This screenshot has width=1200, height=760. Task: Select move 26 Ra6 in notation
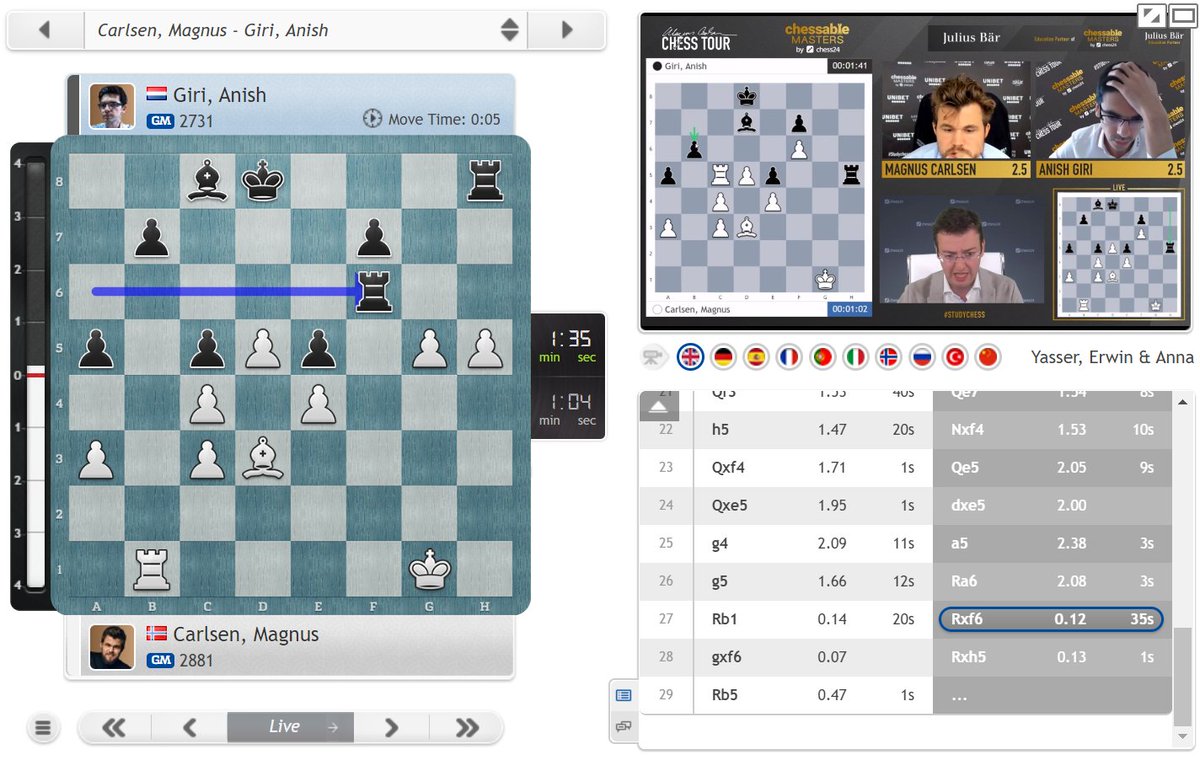(965, 582)
